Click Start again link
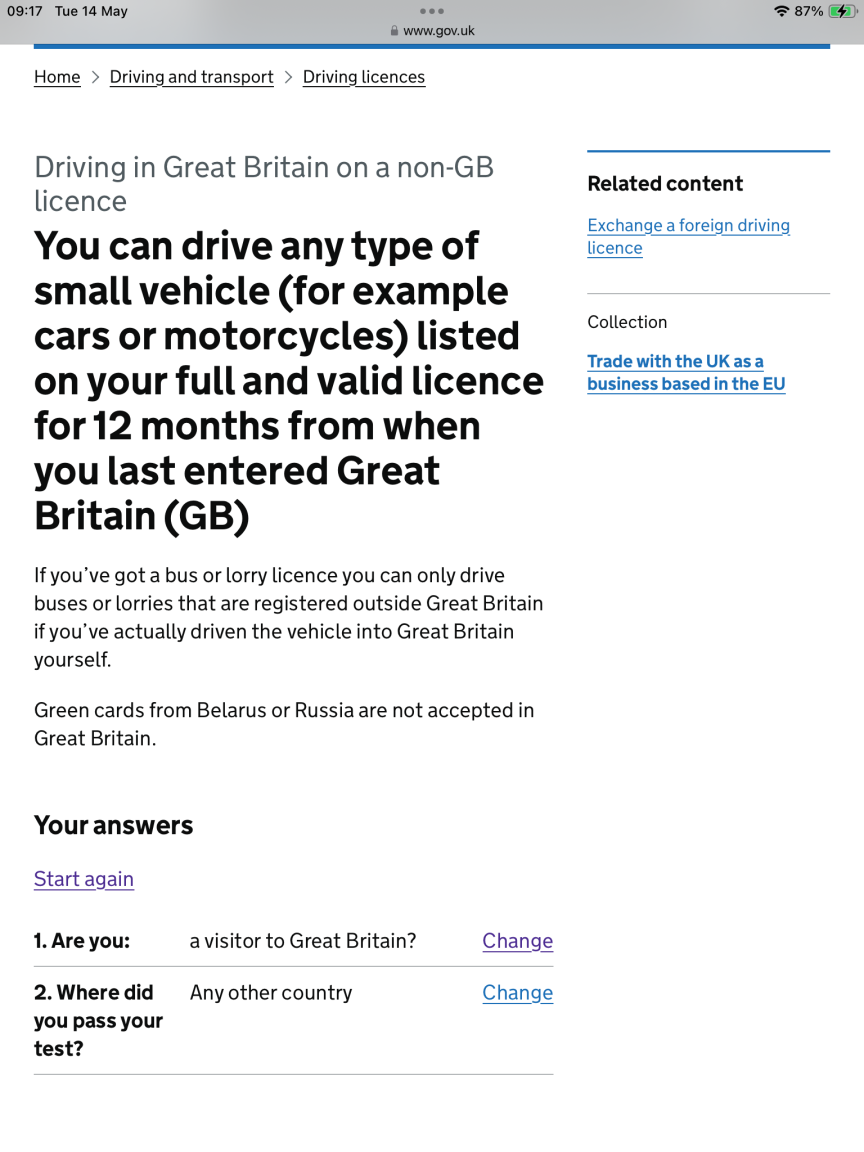864x1152 pixels. point(84,879)
